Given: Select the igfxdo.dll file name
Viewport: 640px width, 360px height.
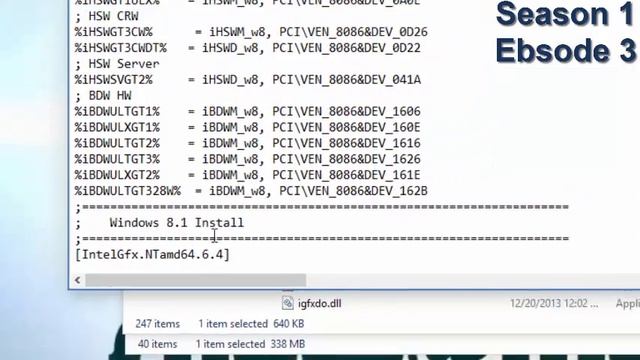Looking at the screenshot, I should (320, 304).
